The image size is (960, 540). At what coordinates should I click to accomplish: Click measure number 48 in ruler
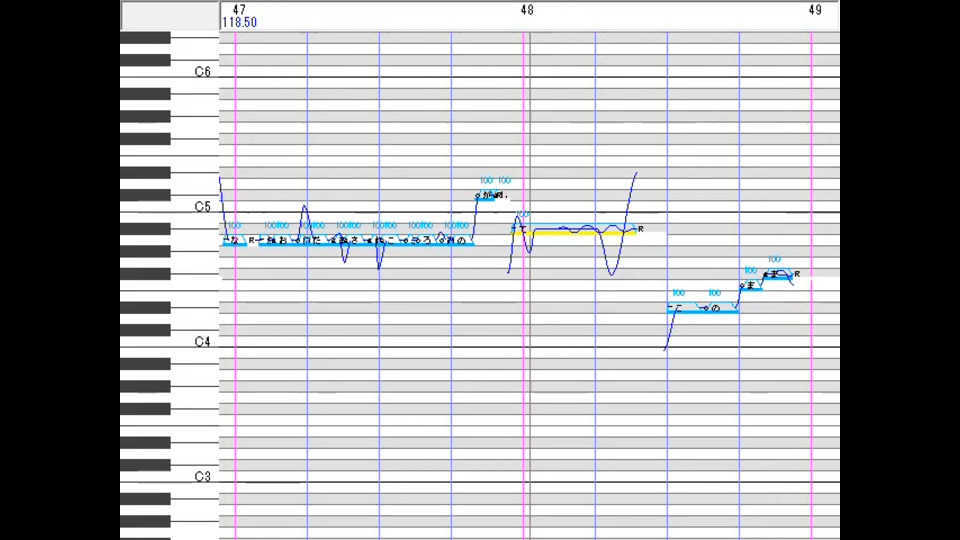tap(527, 10)
